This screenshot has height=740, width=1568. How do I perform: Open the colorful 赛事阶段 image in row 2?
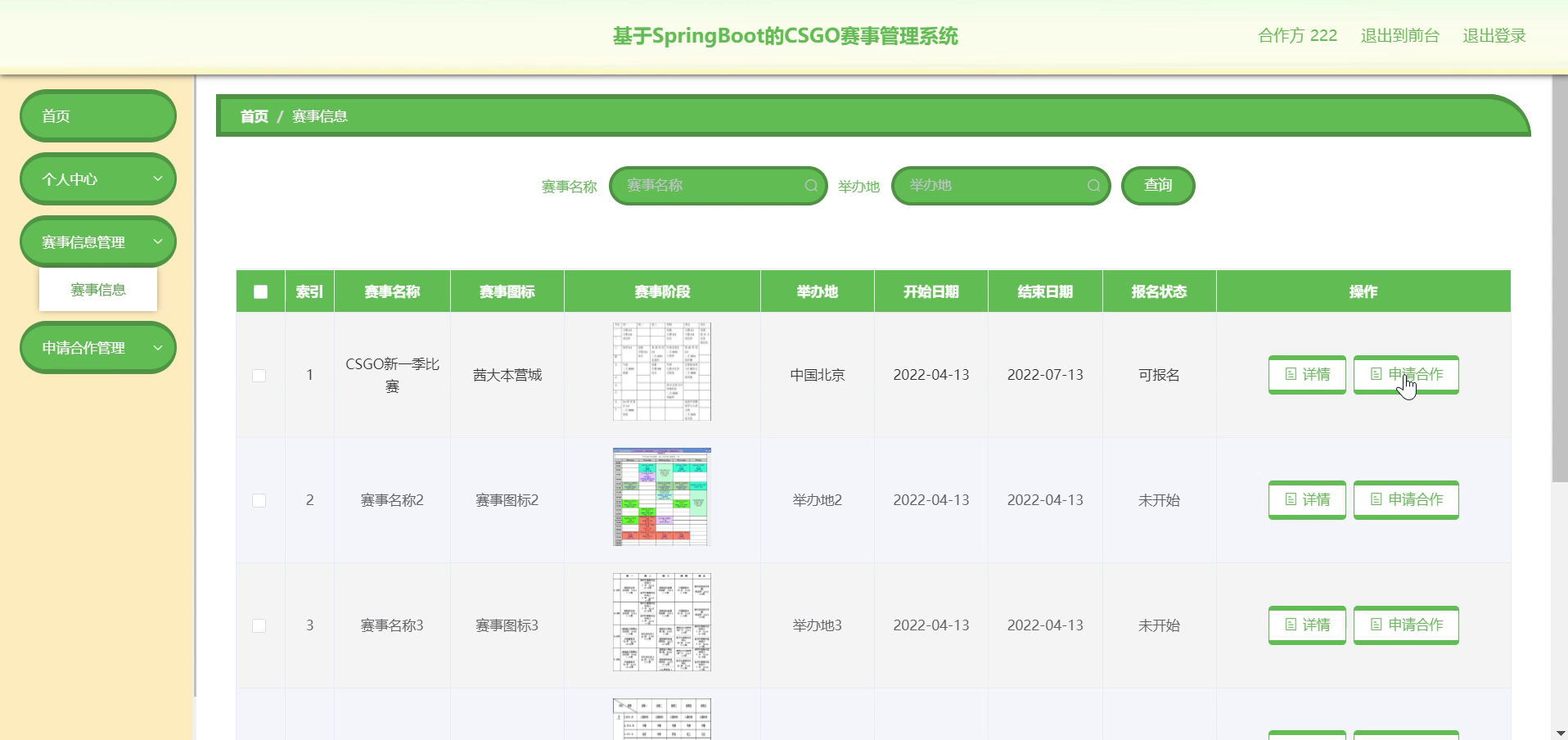(x=662, y=497)
